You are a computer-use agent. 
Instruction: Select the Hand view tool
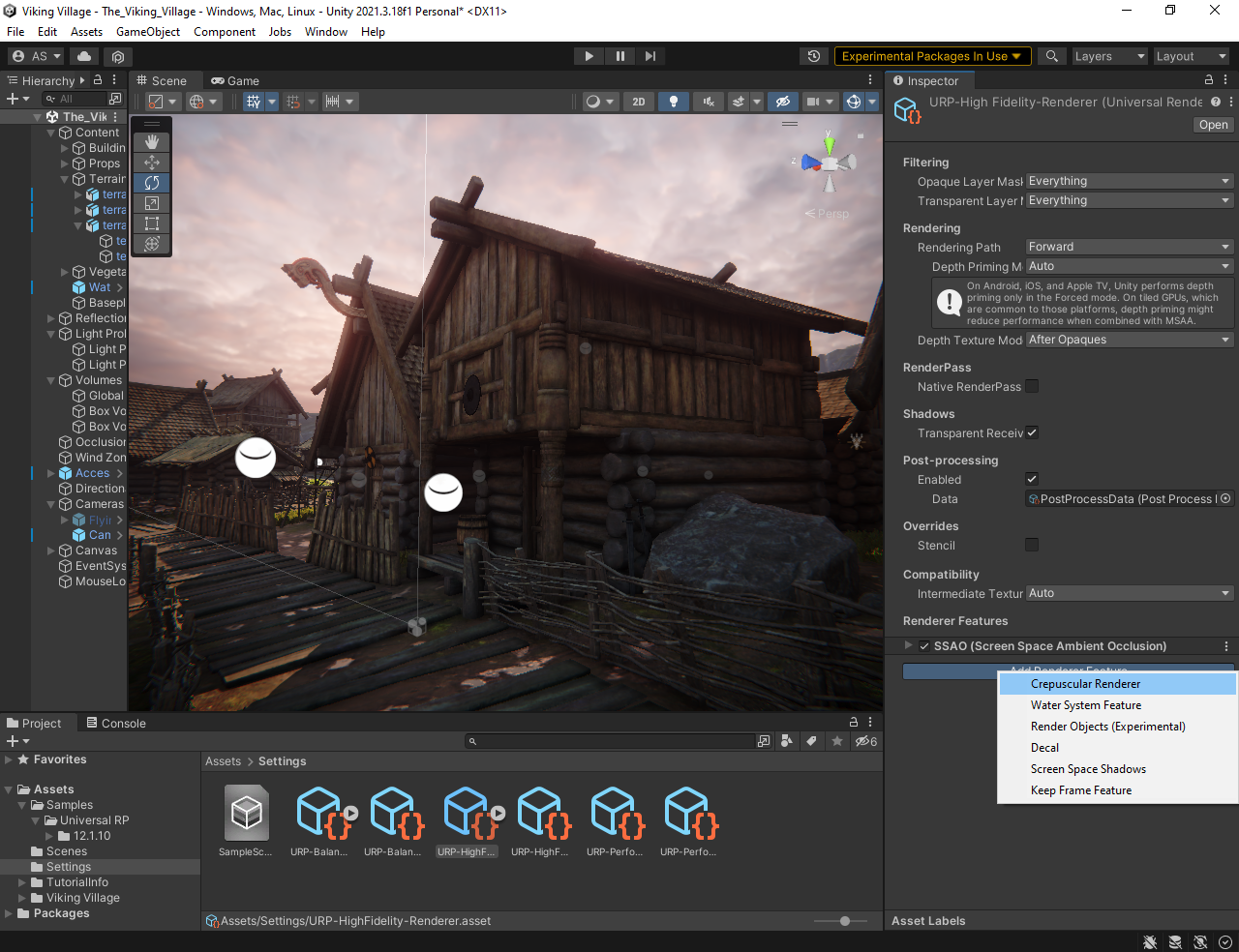(150, 141)
